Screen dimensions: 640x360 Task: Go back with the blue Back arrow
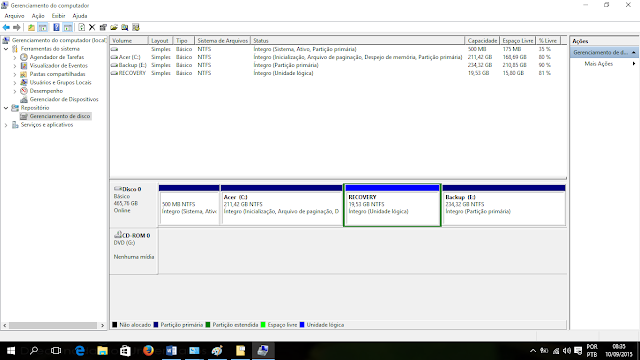click(6, 27)
